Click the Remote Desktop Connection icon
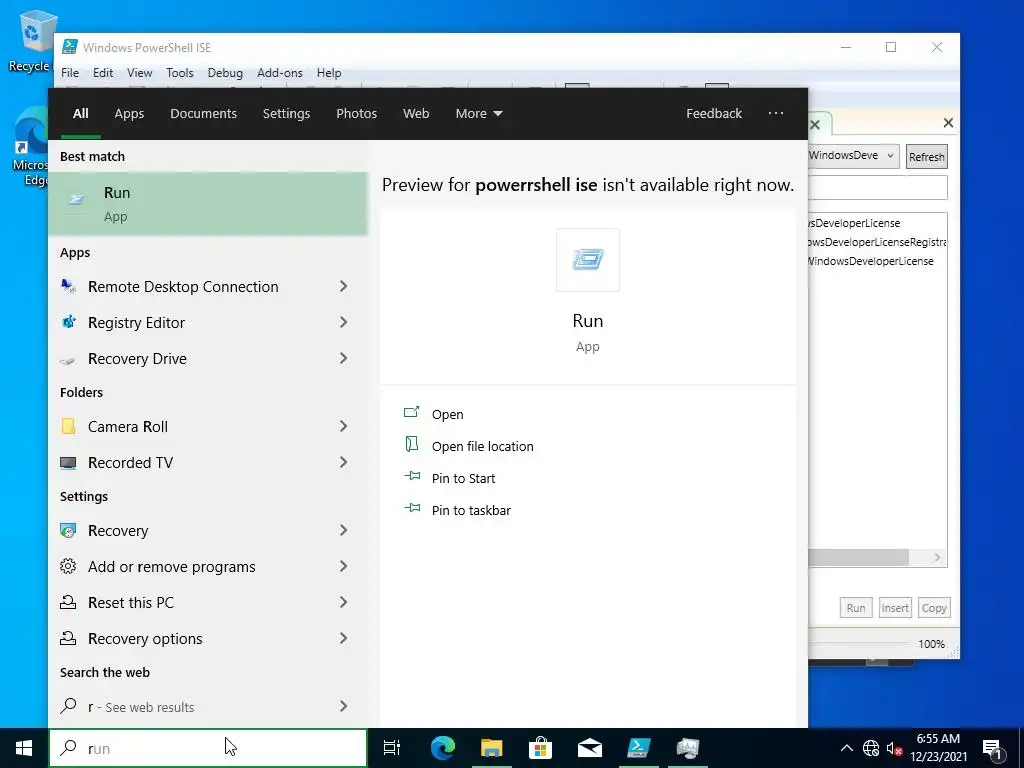Screen dimensions: 1024x768 click(68, 286)
